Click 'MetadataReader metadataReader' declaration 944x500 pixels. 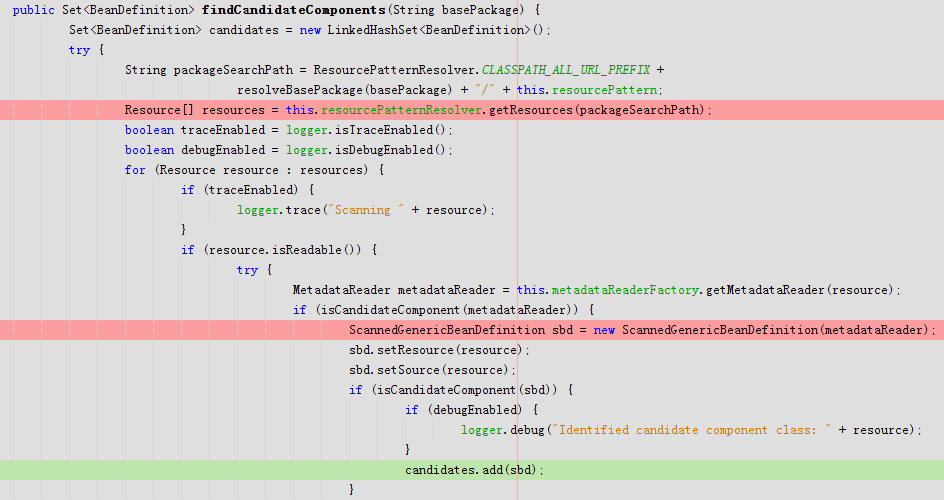[394, 290]
